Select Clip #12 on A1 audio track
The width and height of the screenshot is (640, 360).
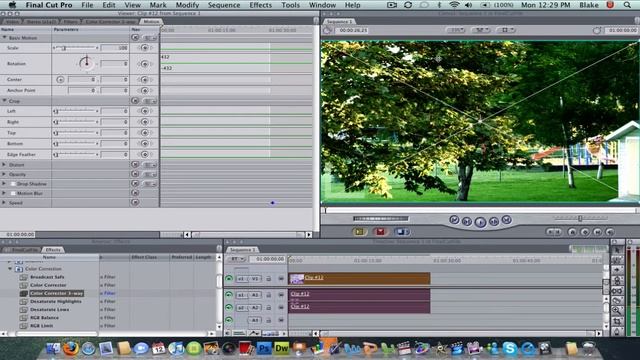tap(359, 294)
